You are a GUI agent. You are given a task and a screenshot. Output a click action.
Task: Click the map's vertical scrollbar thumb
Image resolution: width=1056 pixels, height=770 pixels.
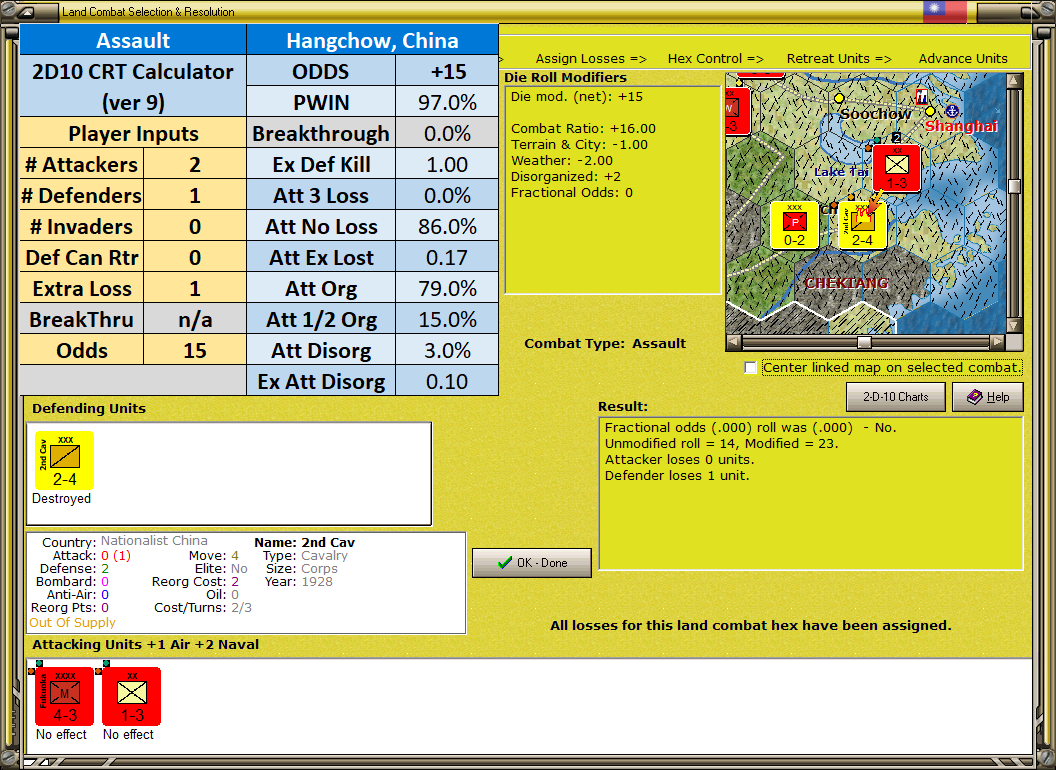pos(1014,186)
